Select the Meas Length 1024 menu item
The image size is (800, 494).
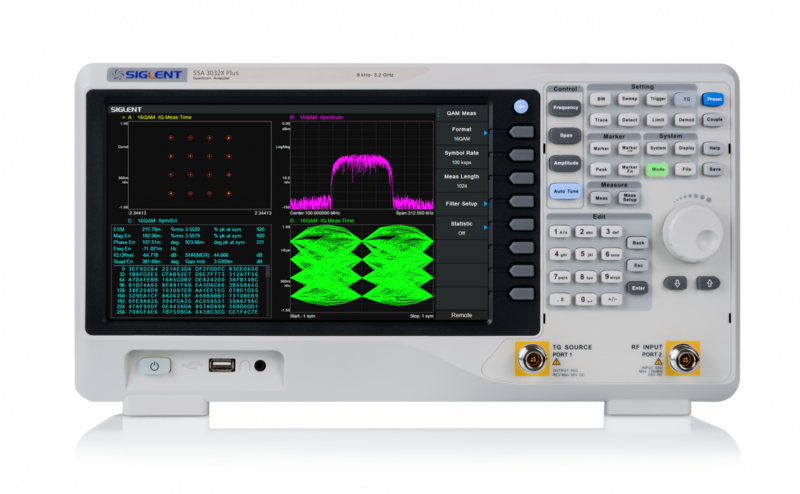tap(462, 181)
